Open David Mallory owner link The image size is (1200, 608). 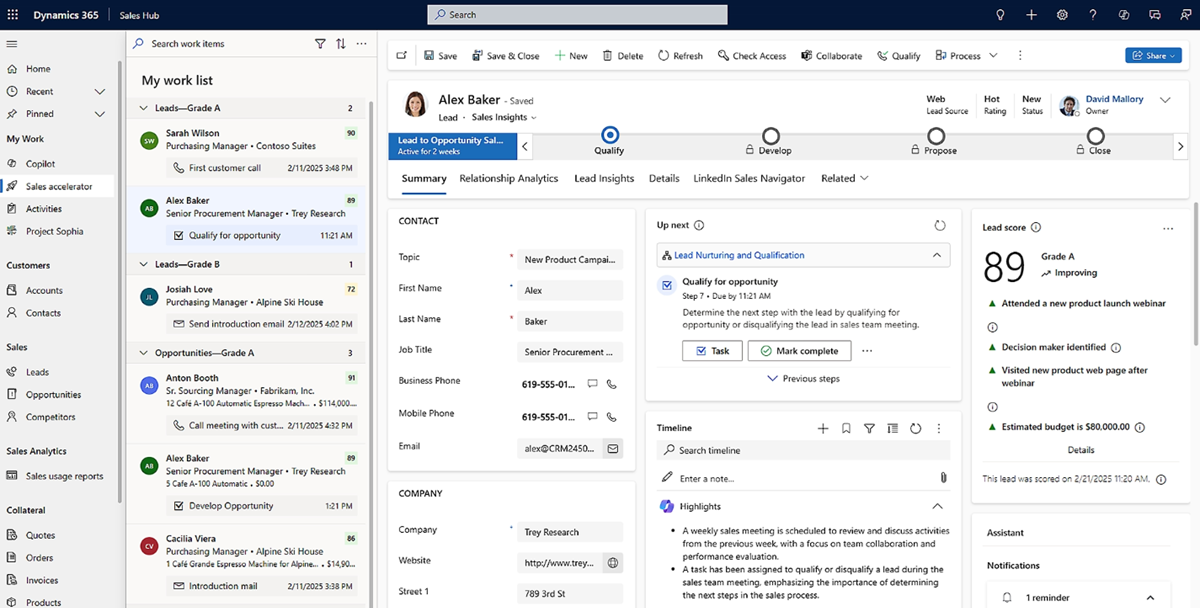pyautogui.click(x=1114, y=99)
